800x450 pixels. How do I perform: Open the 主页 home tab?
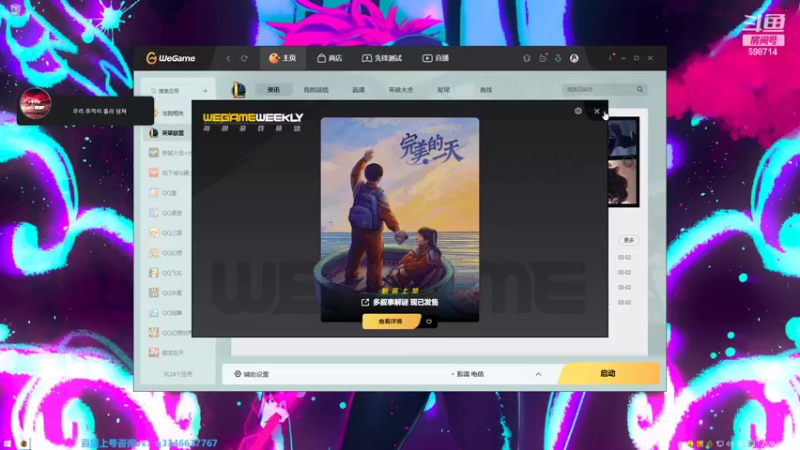point(283,58)
